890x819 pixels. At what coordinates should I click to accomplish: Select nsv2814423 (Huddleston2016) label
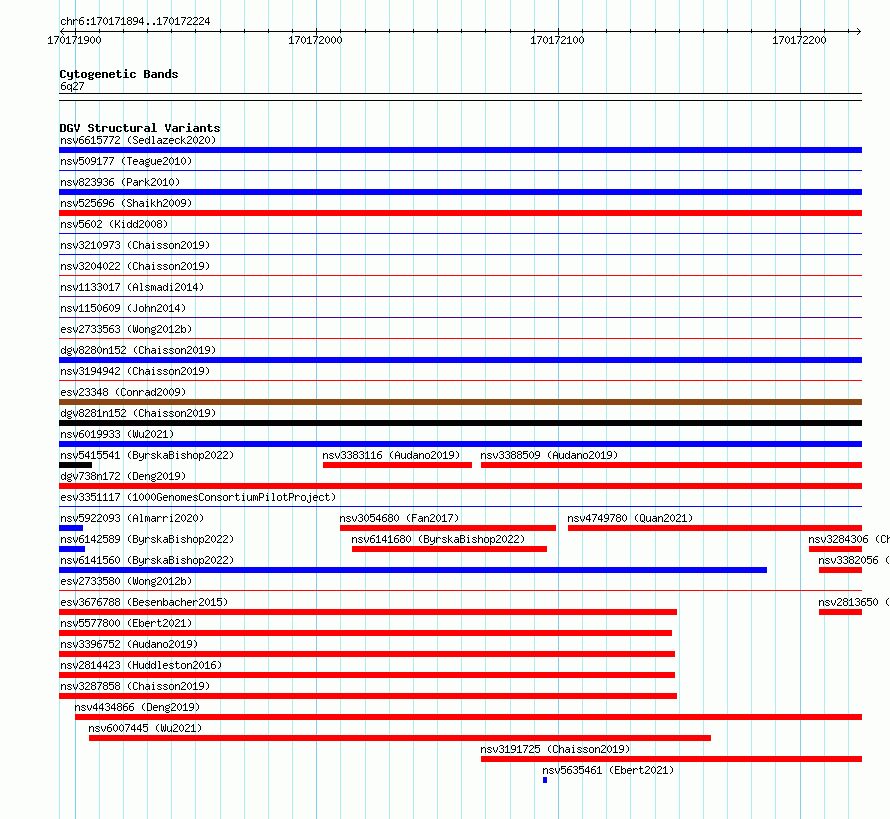tap(141, 665)
